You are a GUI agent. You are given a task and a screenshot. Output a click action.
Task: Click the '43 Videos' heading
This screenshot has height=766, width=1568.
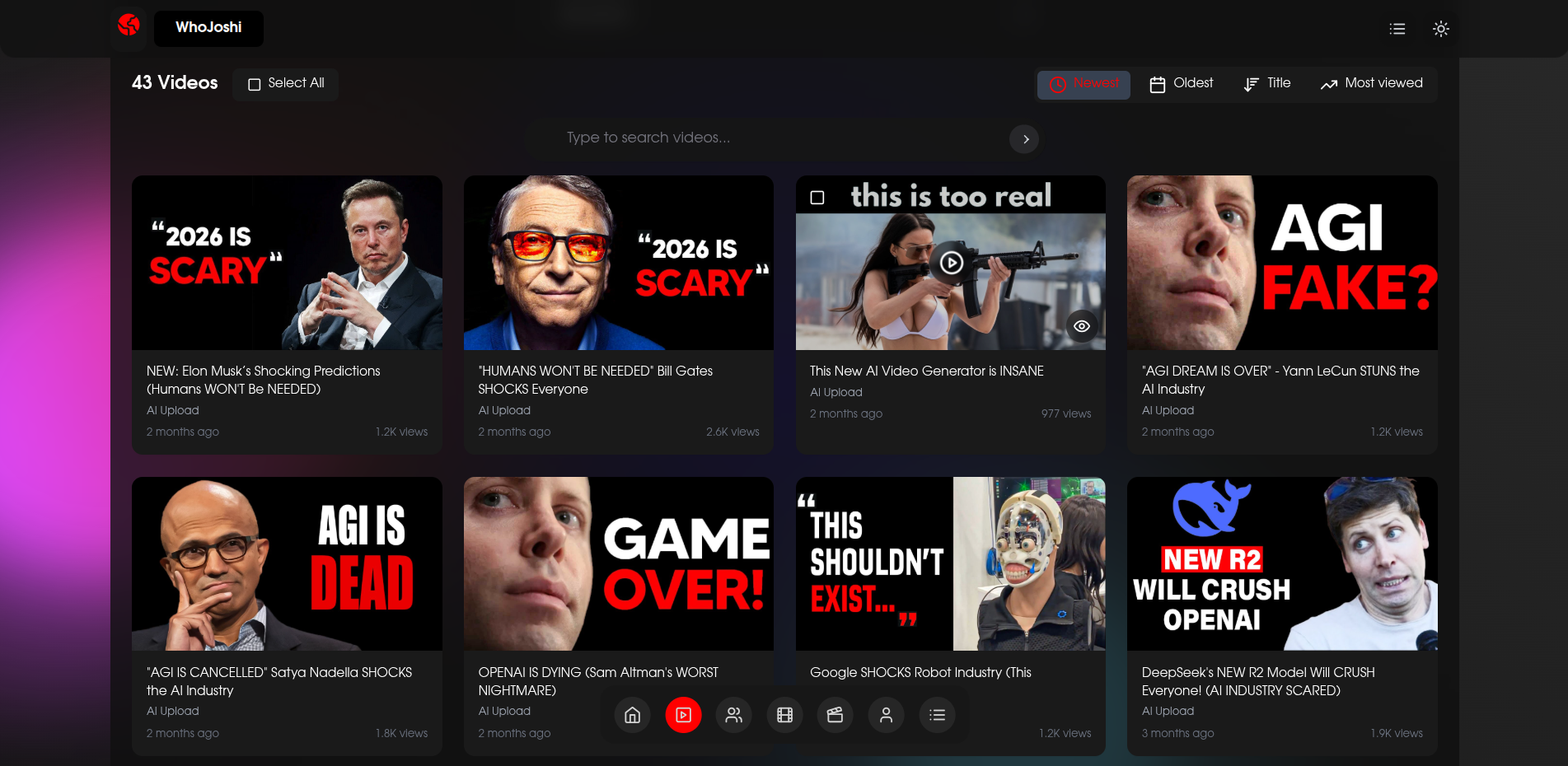tap(175, 83)
